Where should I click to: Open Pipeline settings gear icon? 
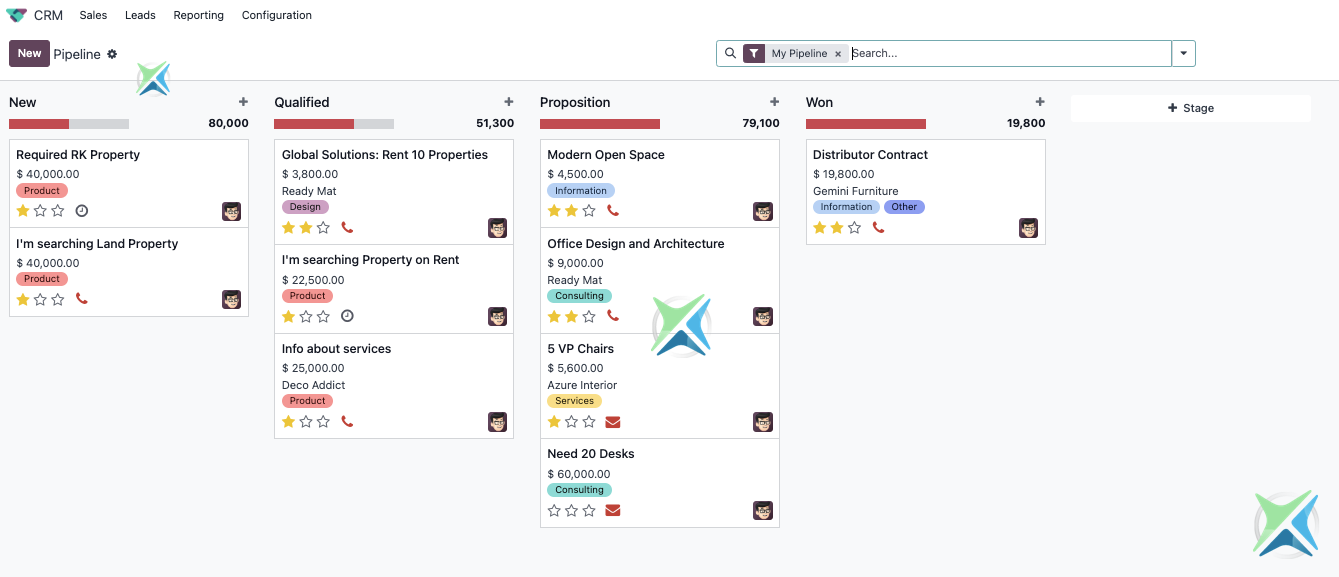(112, 54)
